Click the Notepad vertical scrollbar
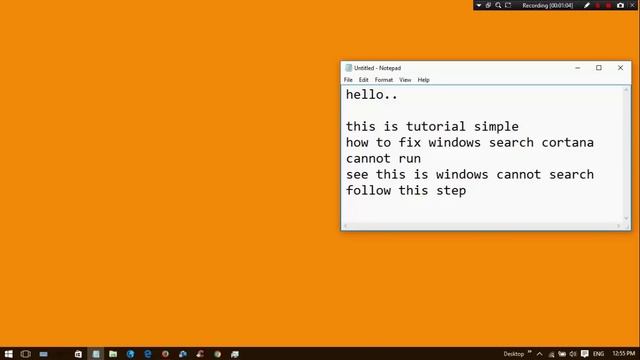This screenshot has width=640, height=360. [x=626, y=154]
